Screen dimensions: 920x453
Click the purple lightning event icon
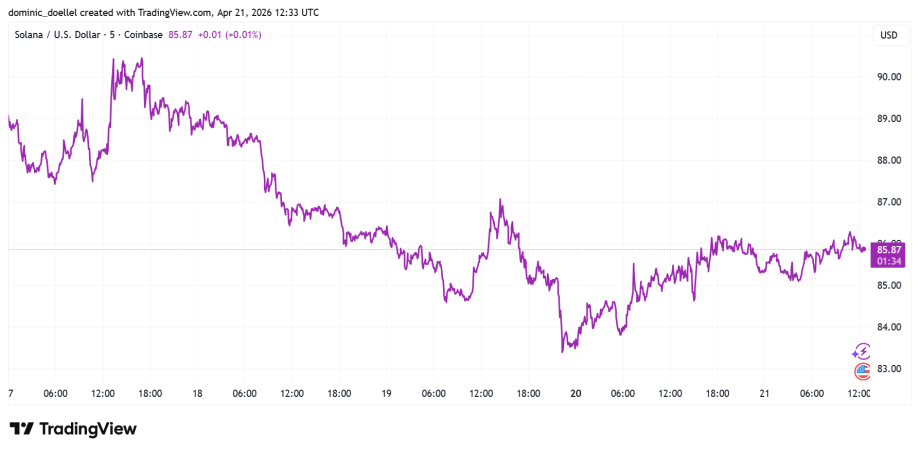pyautogui.click(x=861, y=351)
